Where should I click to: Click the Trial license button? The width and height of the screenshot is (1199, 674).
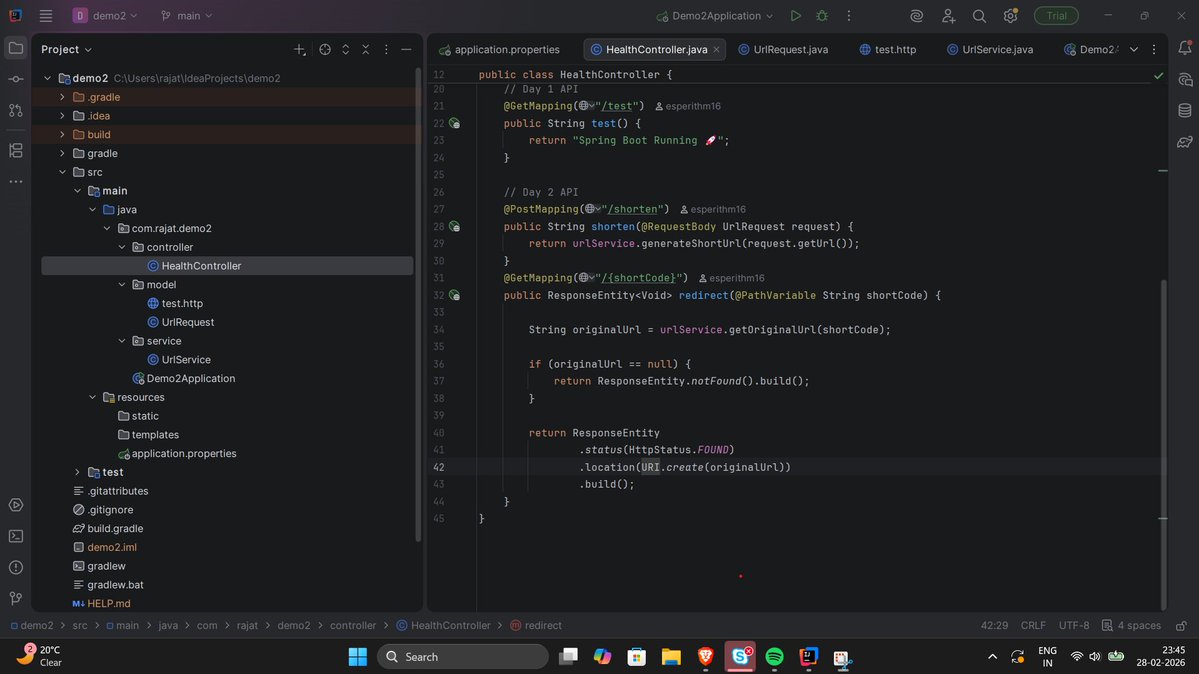(1056, 15)
